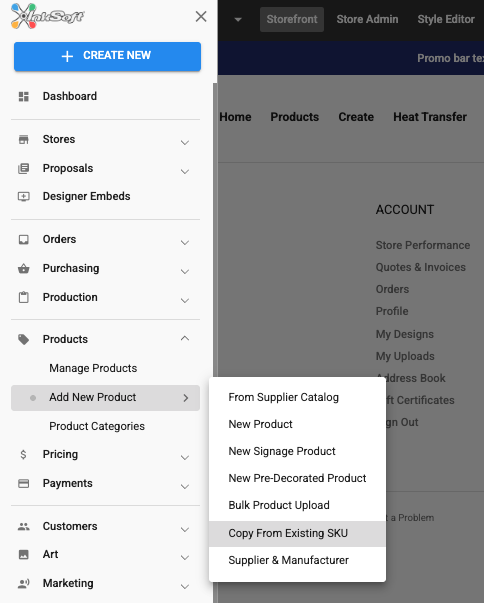Click the Stores storefront icon
The height and width of the screenshot is (603, 484).
pyautogui.click(x=24, y=139)
